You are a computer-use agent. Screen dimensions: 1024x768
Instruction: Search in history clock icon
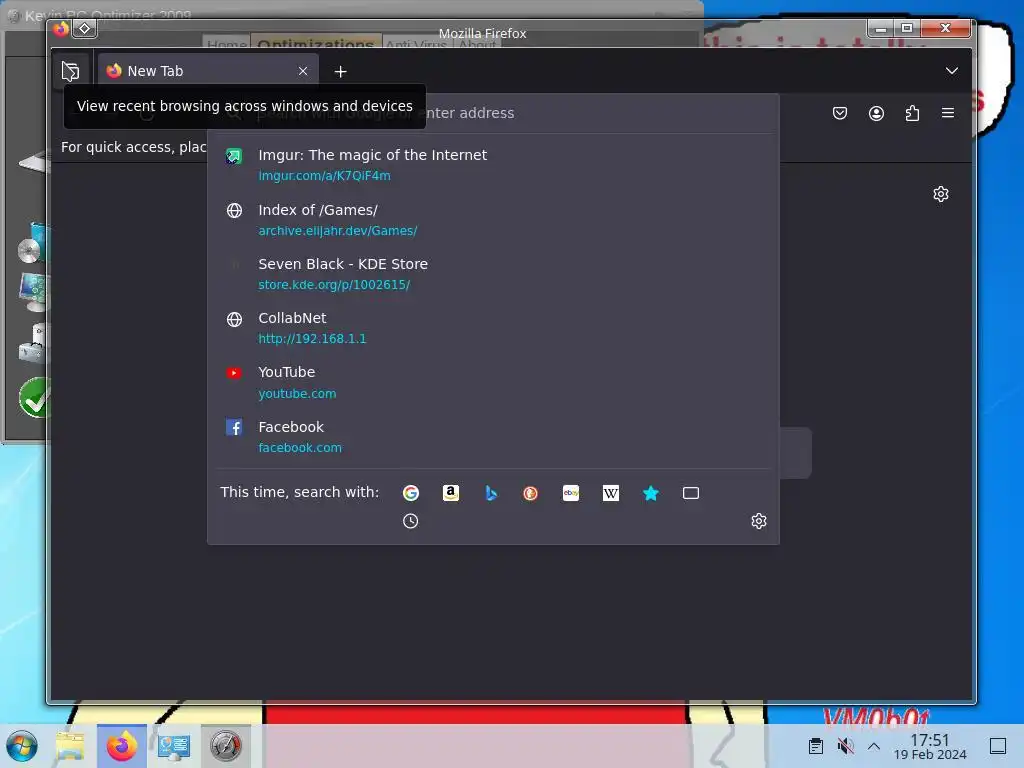411,521
